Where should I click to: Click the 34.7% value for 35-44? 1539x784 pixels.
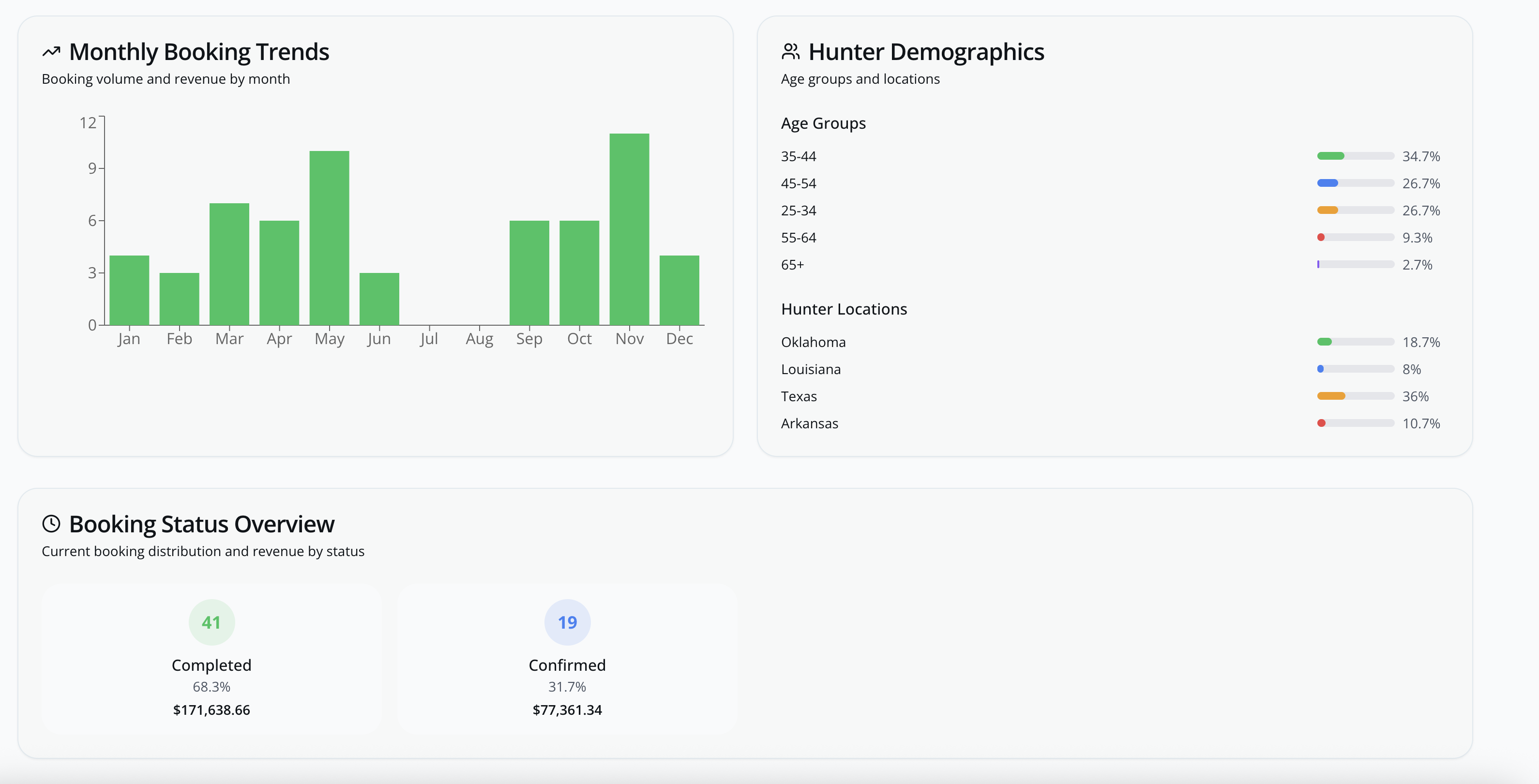[1421, 156]
